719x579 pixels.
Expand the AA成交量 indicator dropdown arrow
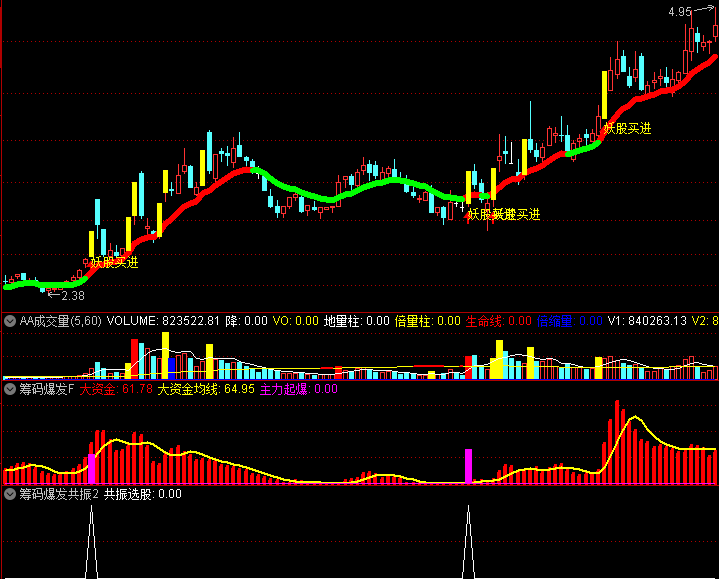coord(10,321)
